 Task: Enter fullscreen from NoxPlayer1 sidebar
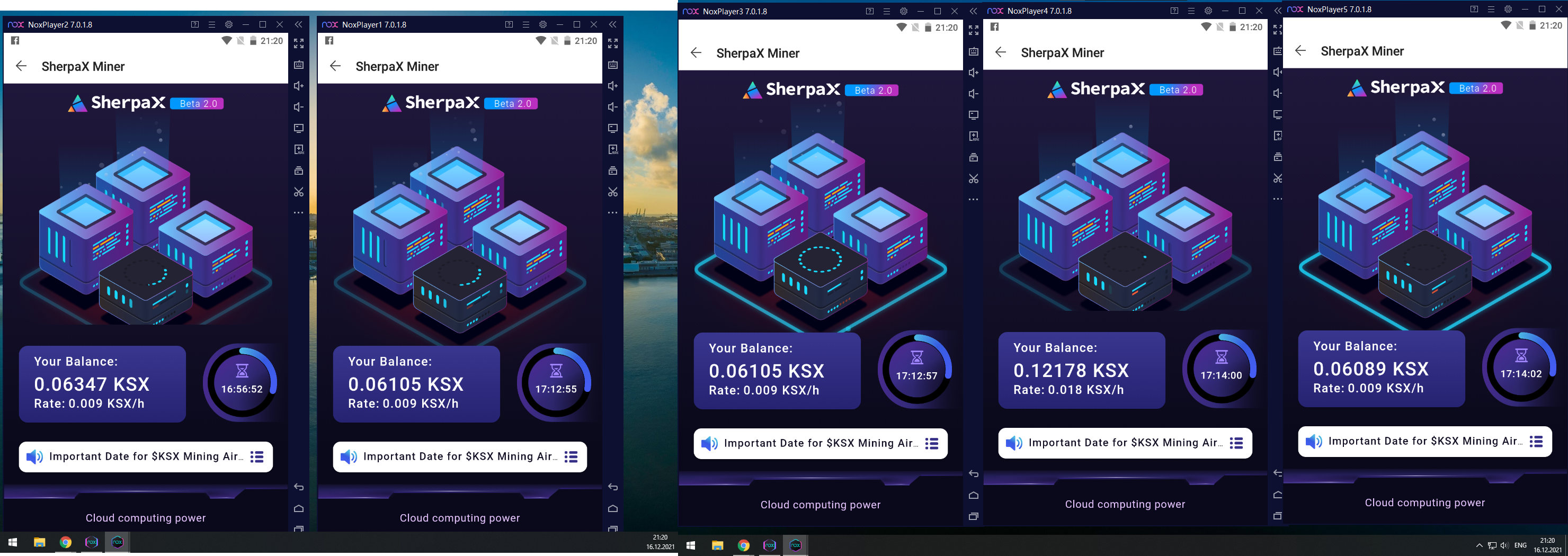click(613, 44)
